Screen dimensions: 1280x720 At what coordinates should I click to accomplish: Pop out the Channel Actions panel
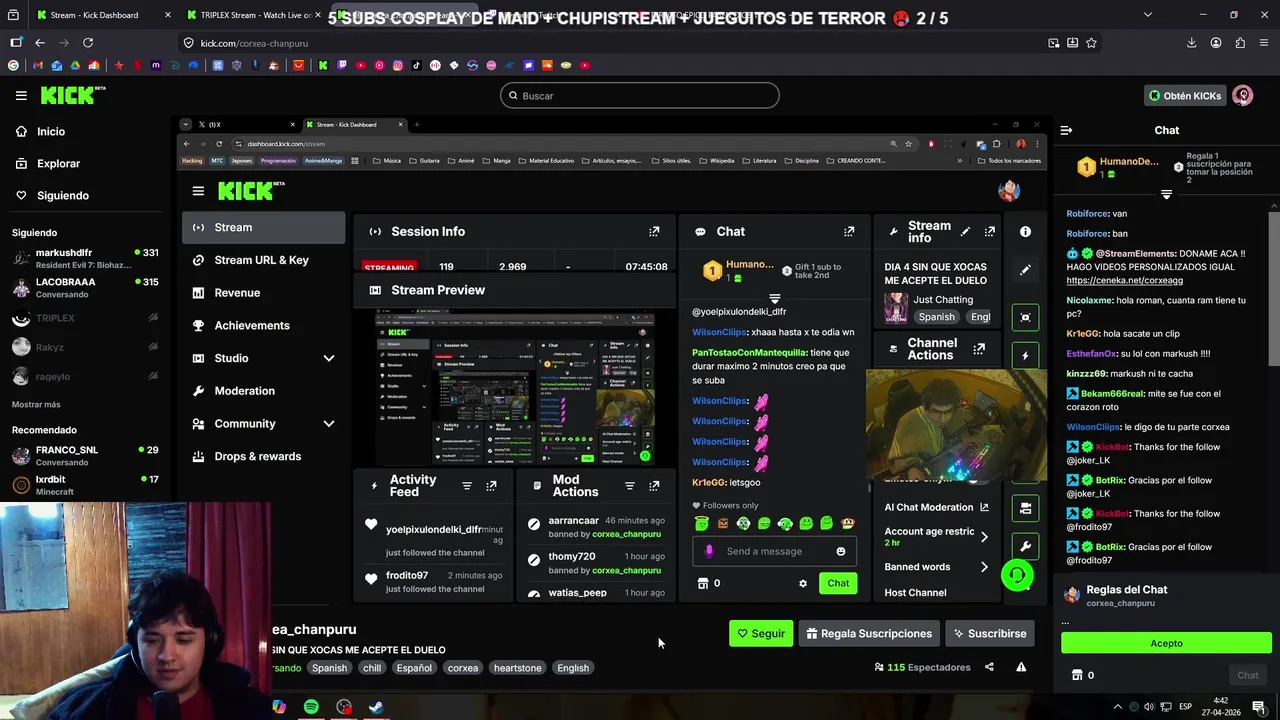coord(979,349)
